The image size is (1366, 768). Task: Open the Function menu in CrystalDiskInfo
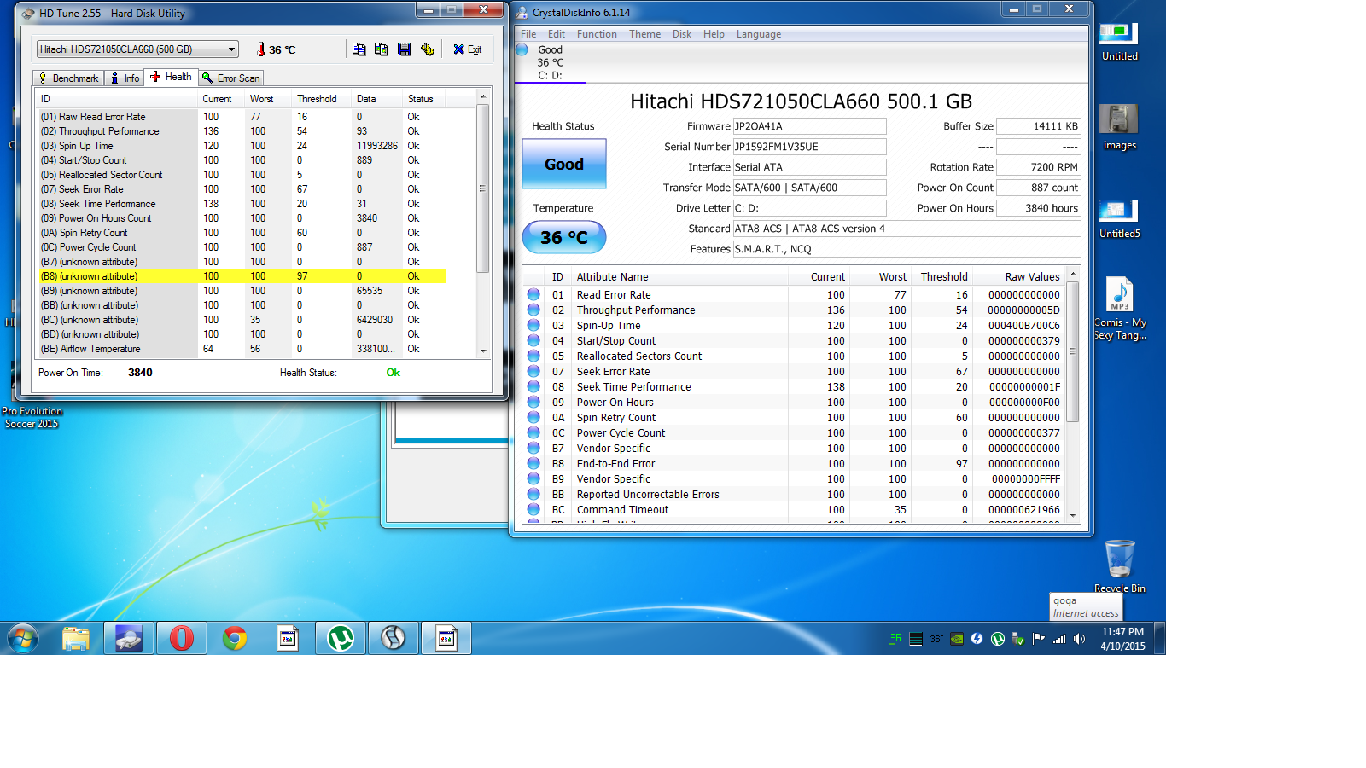coord(596,34)
